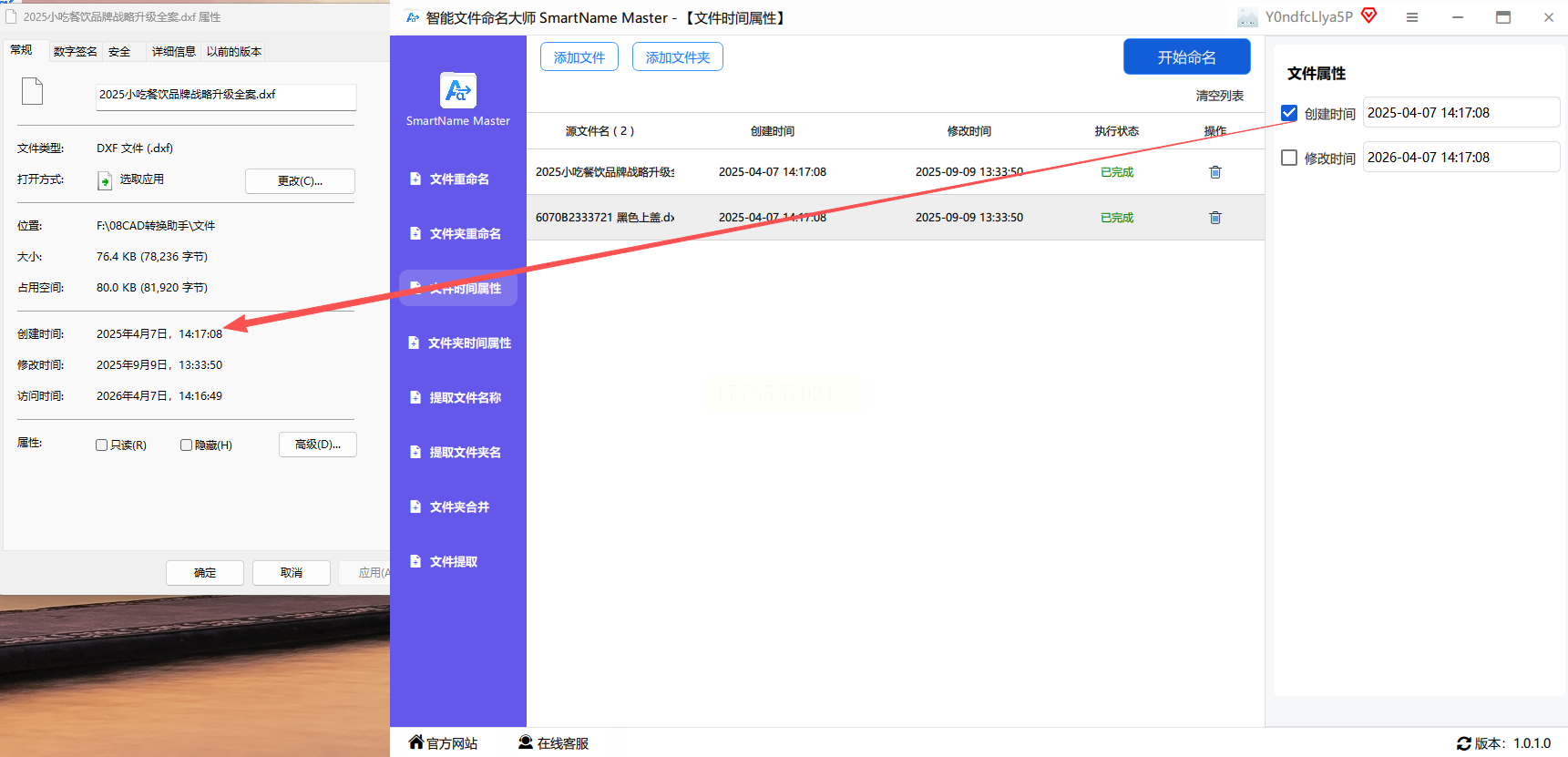Open the hamburger menu in title bar

(x=1411, y=17)
